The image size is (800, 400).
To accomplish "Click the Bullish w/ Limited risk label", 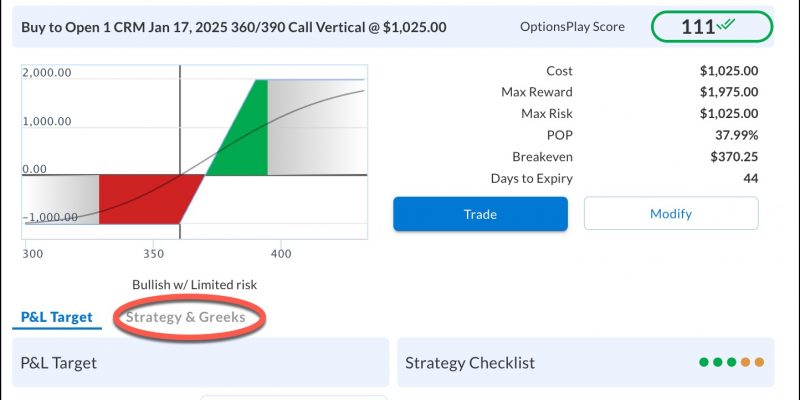I will click(x=194, y=285).
